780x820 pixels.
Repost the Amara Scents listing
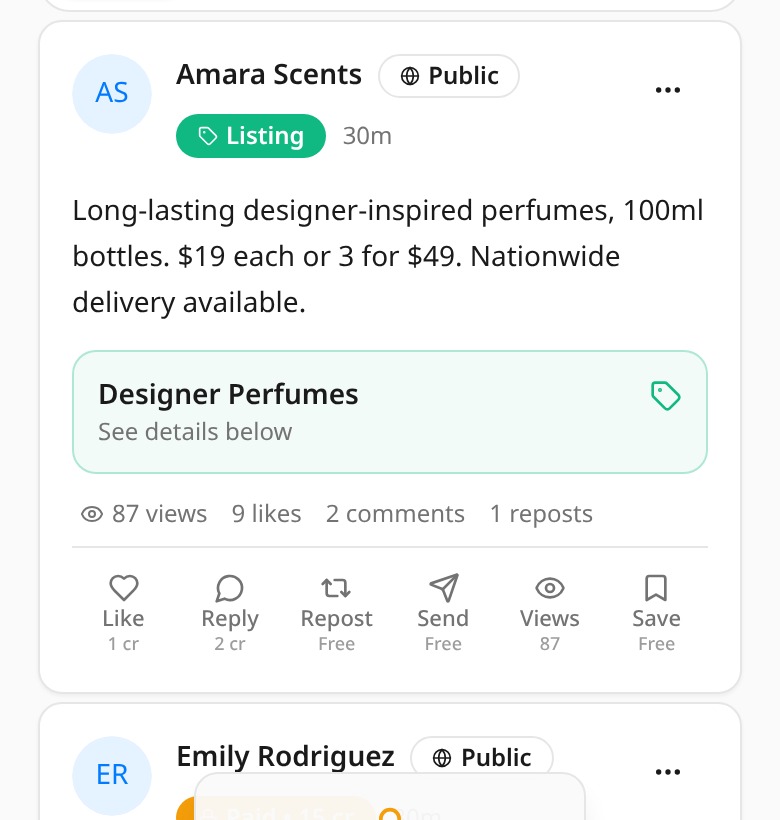pos(337,613)
